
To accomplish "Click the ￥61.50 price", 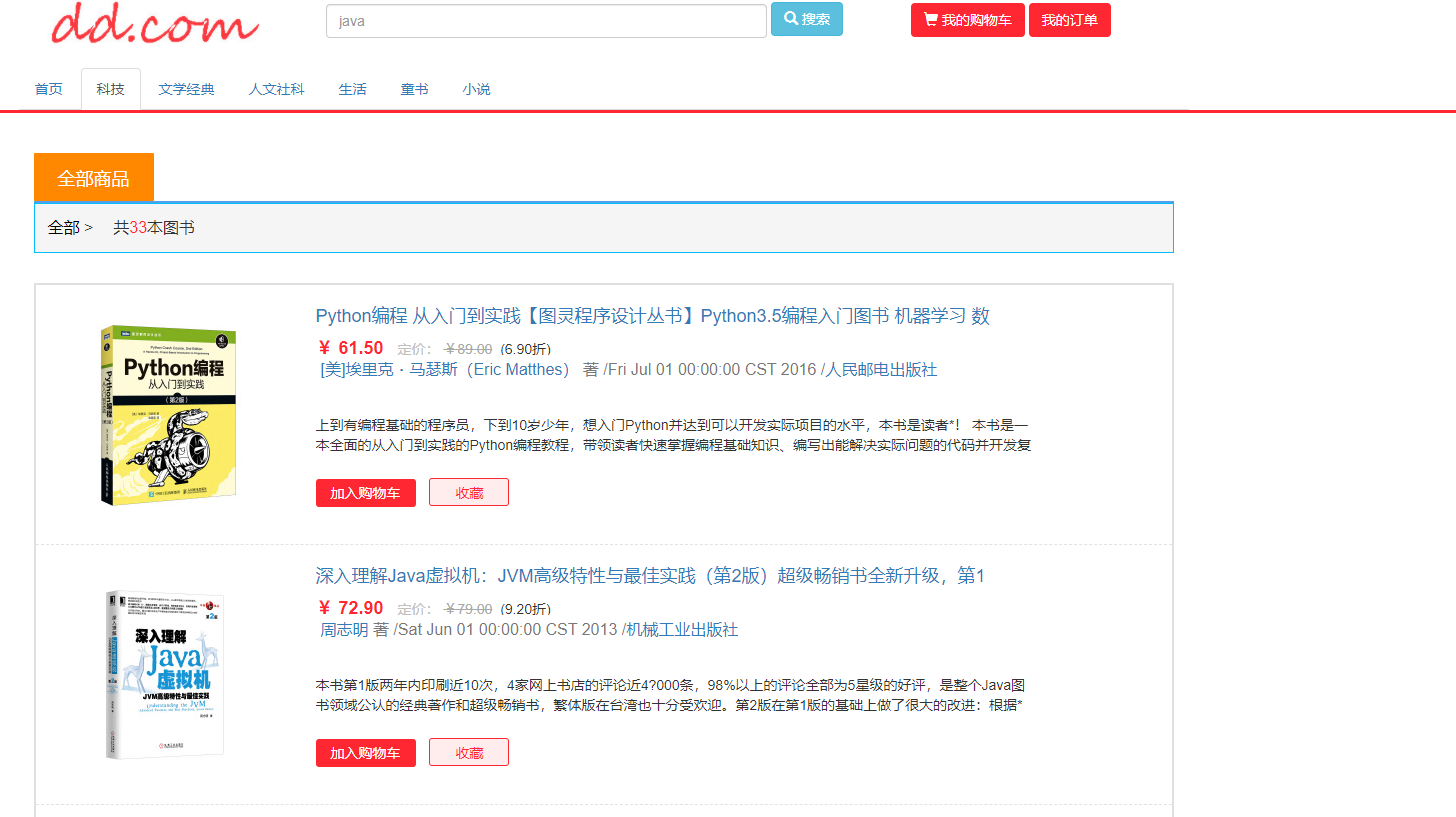I will click(351, 348).
